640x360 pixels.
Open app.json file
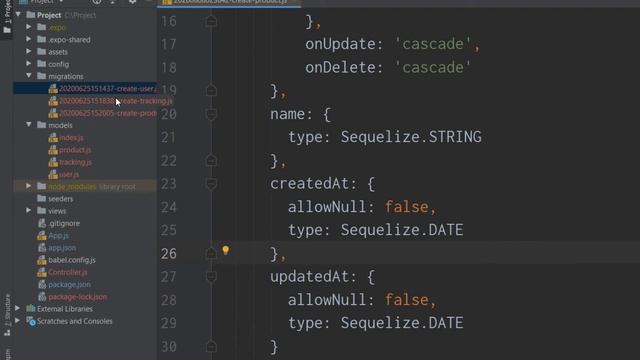point(62,248)
